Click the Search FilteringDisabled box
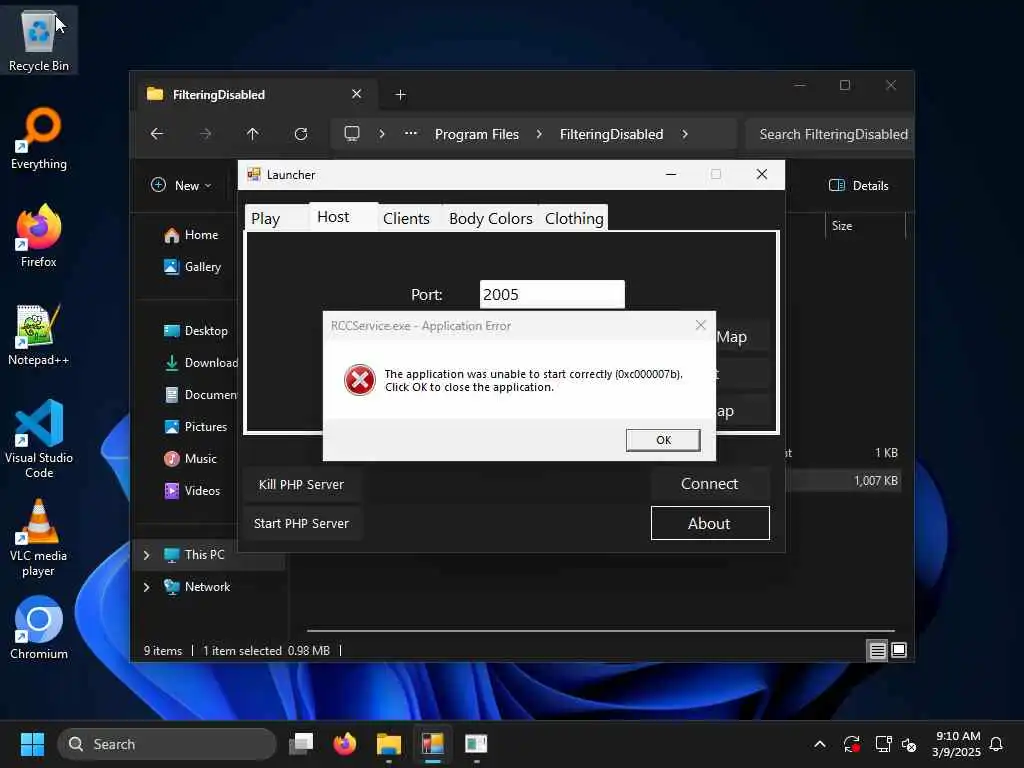Screen dimensions: 1024x768 coord(829,134)
